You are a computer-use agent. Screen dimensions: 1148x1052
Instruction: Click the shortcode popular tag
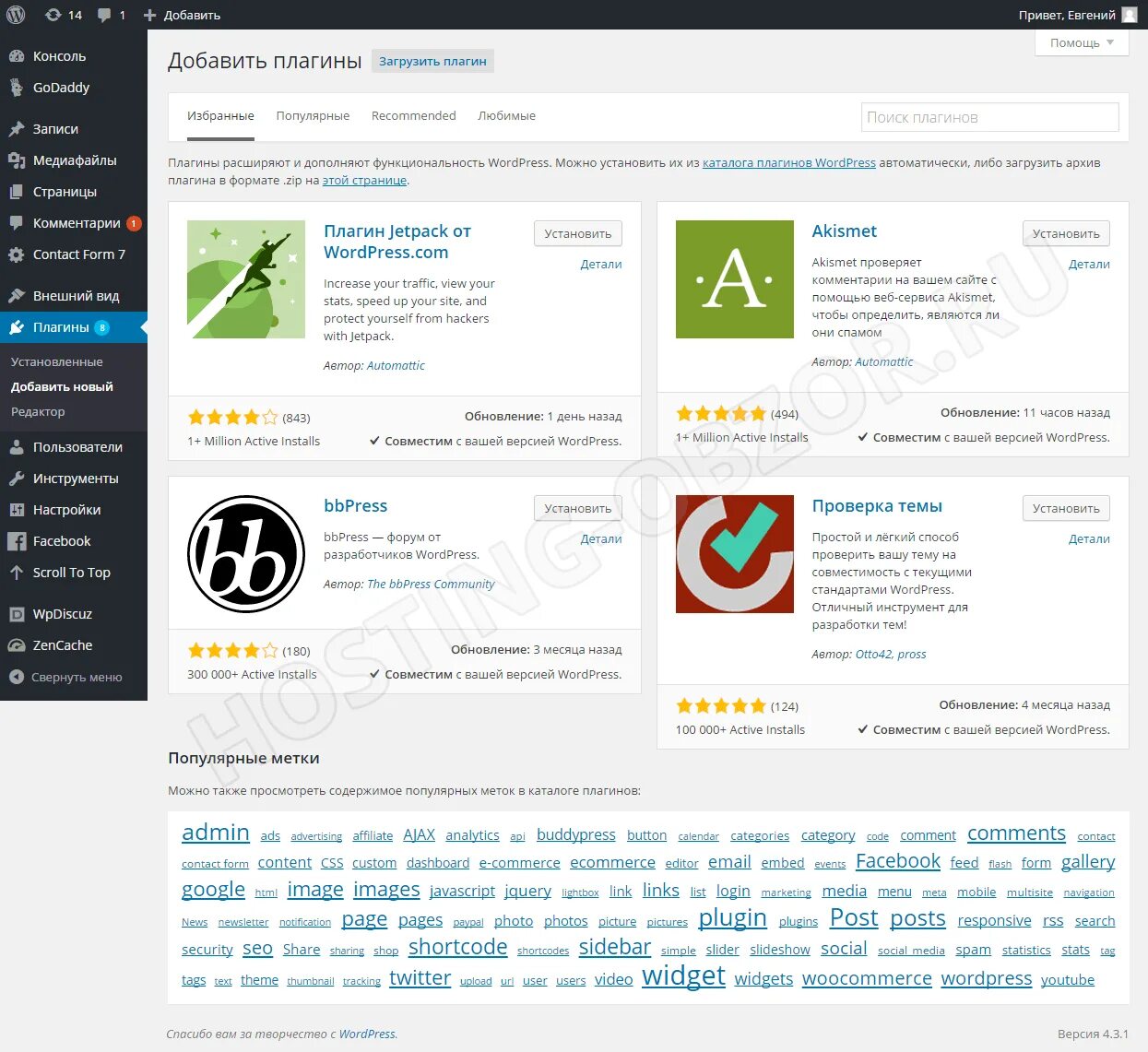[457, 947]
